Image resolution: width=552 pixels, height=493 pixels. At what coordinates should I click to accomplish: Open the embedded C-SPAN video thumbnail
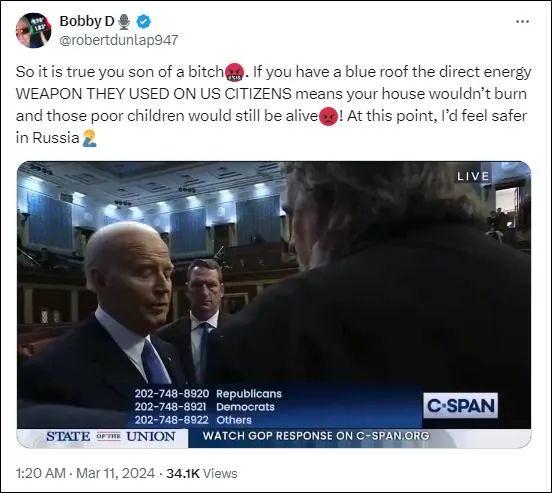coord(274,305)
